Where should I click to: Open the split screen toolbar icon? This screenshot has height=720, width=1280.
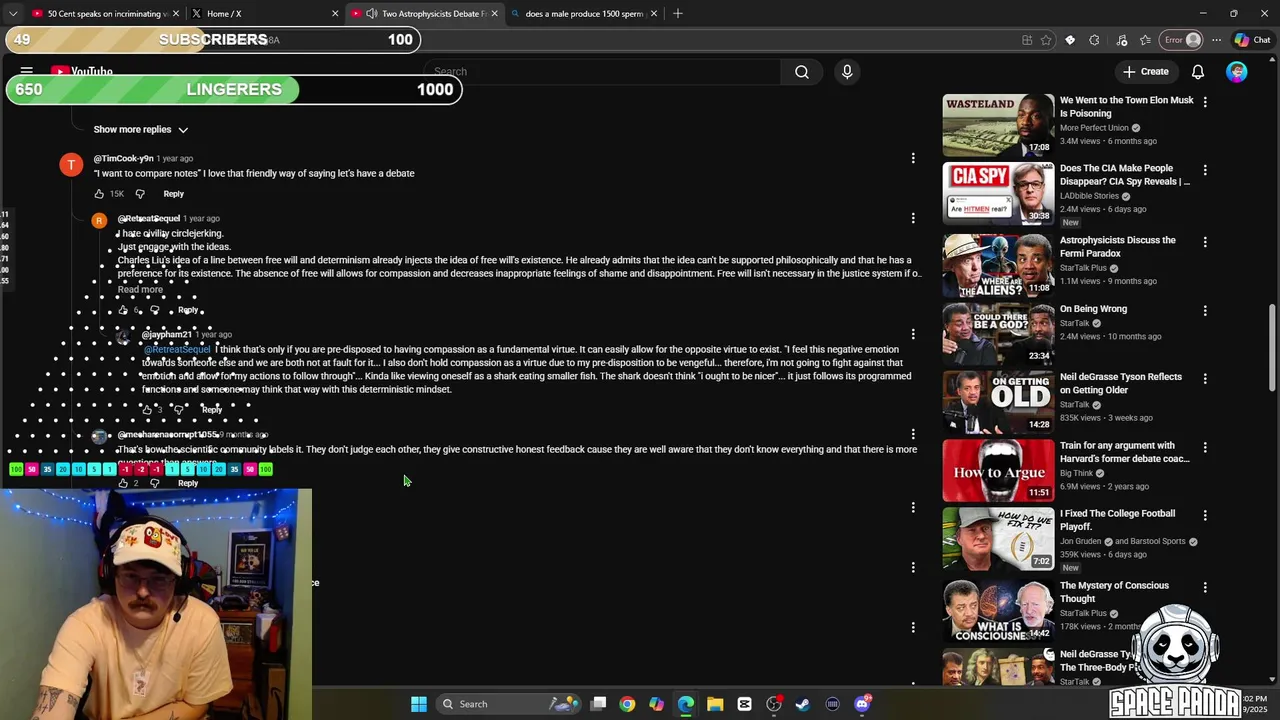click(1027, 40)
